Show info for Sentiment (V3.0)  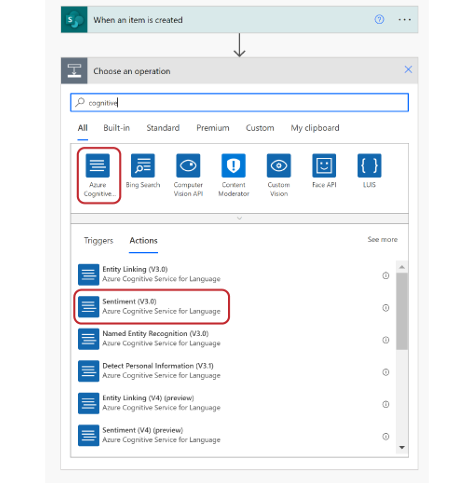[386, 308]
